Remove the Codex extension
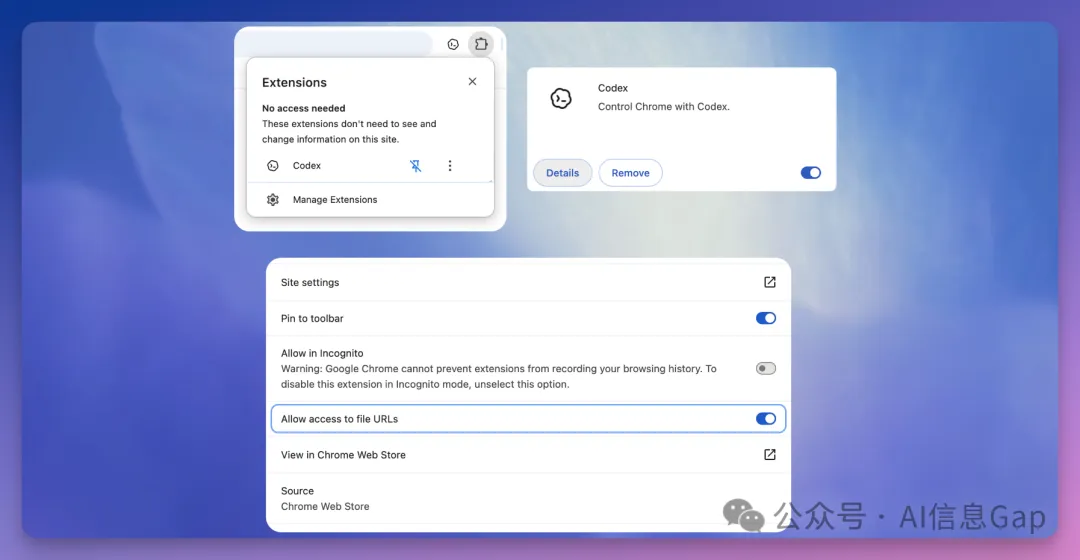Image resolution: width=1080 pixels, height=560 pixels. point(630,173)
